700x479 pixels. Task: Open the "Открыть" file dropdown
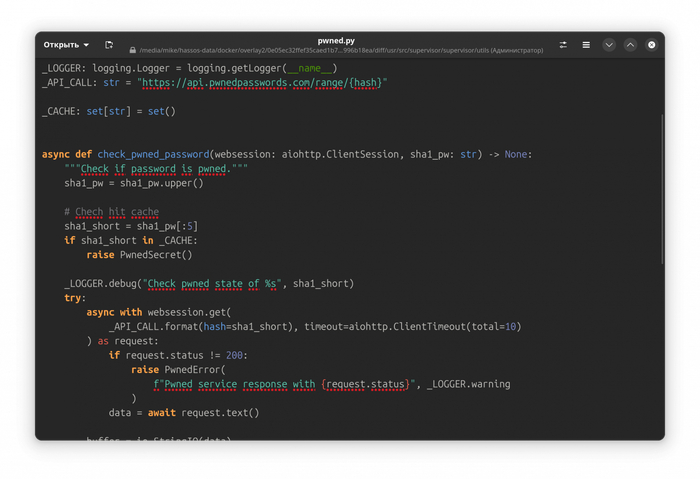66,45
